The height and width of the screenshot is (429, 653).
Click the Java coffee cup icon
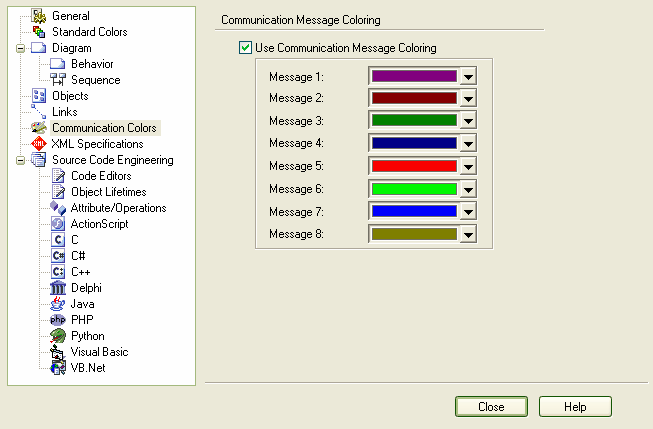tap(58, 304)
